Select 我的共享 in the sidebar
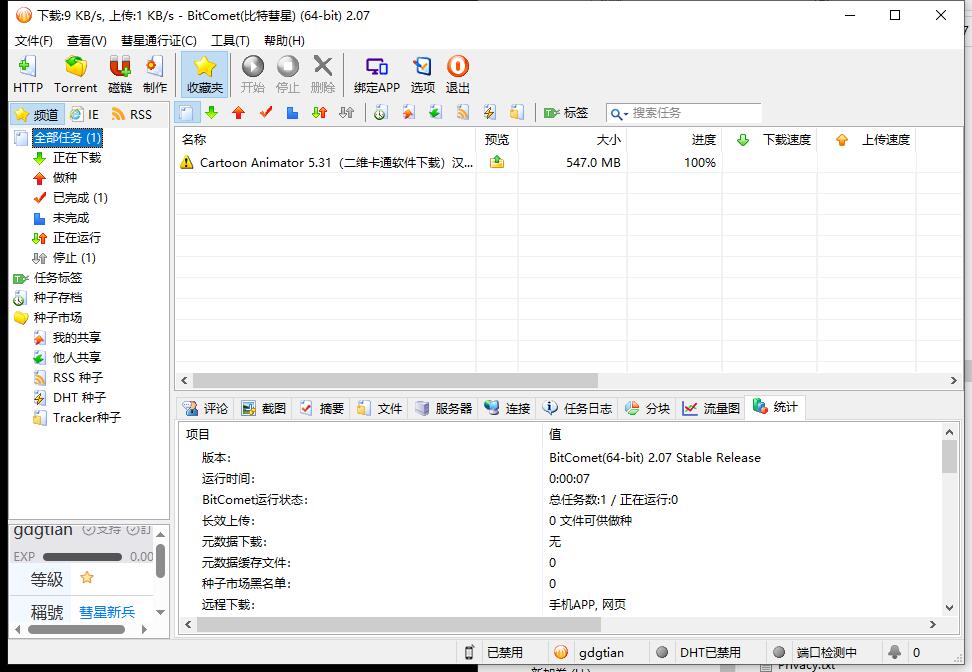Screen dimensions: 972x672 point(76,337)
